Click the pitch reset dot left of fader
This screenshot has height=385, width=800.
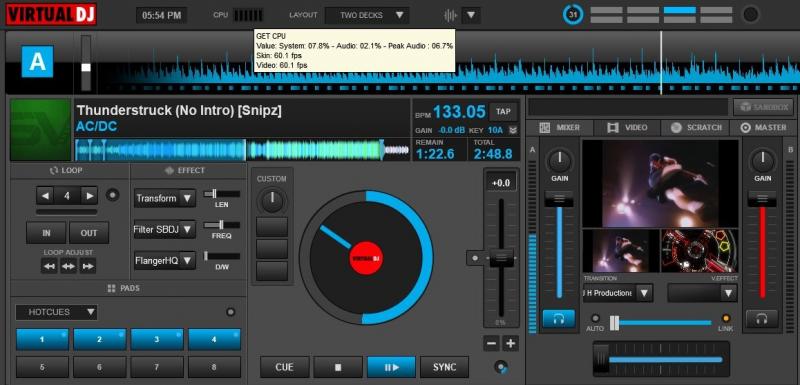(475, 258)
